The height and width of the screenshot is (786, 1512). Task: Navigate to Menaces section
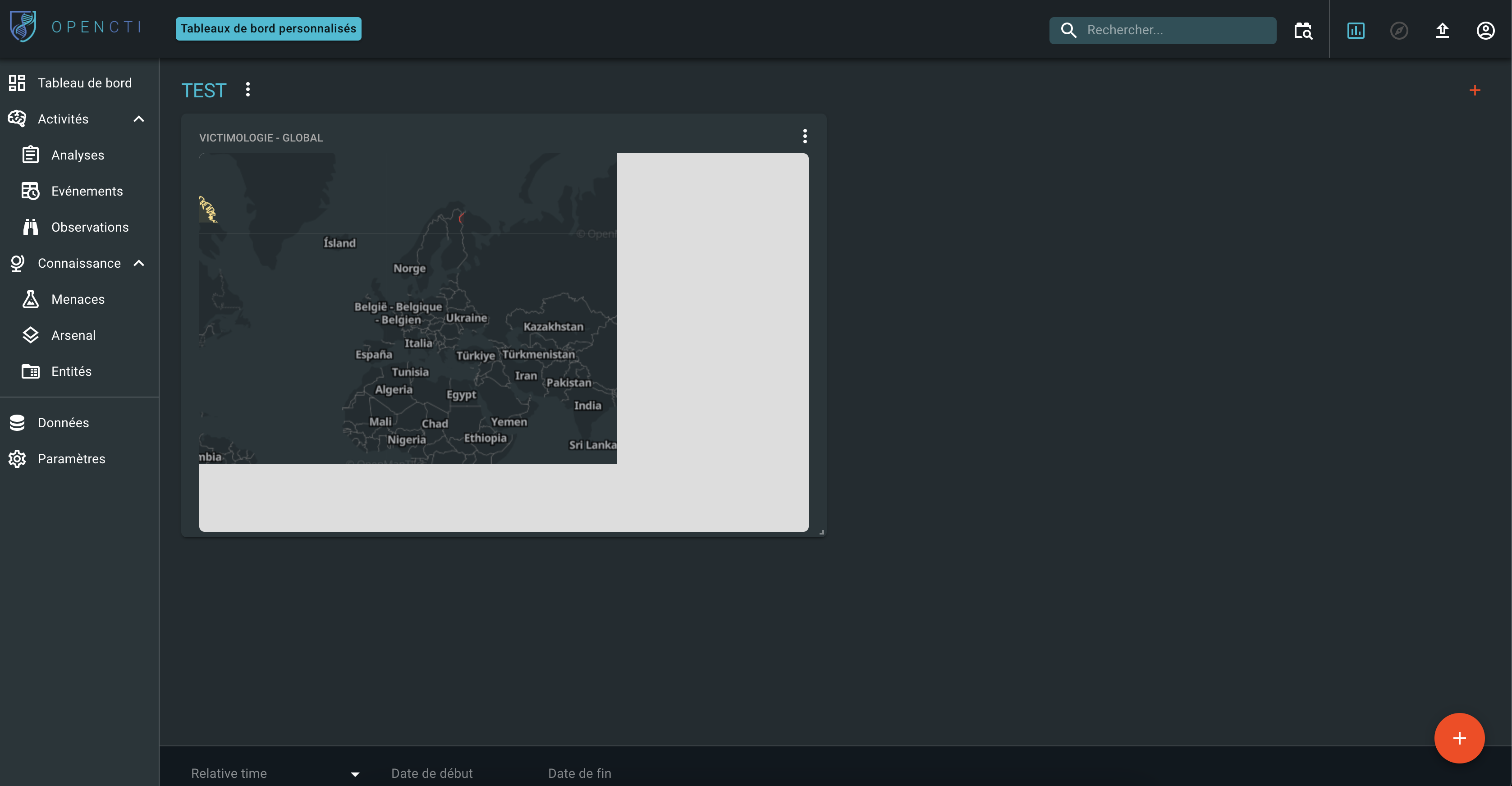tap(78, 299)
